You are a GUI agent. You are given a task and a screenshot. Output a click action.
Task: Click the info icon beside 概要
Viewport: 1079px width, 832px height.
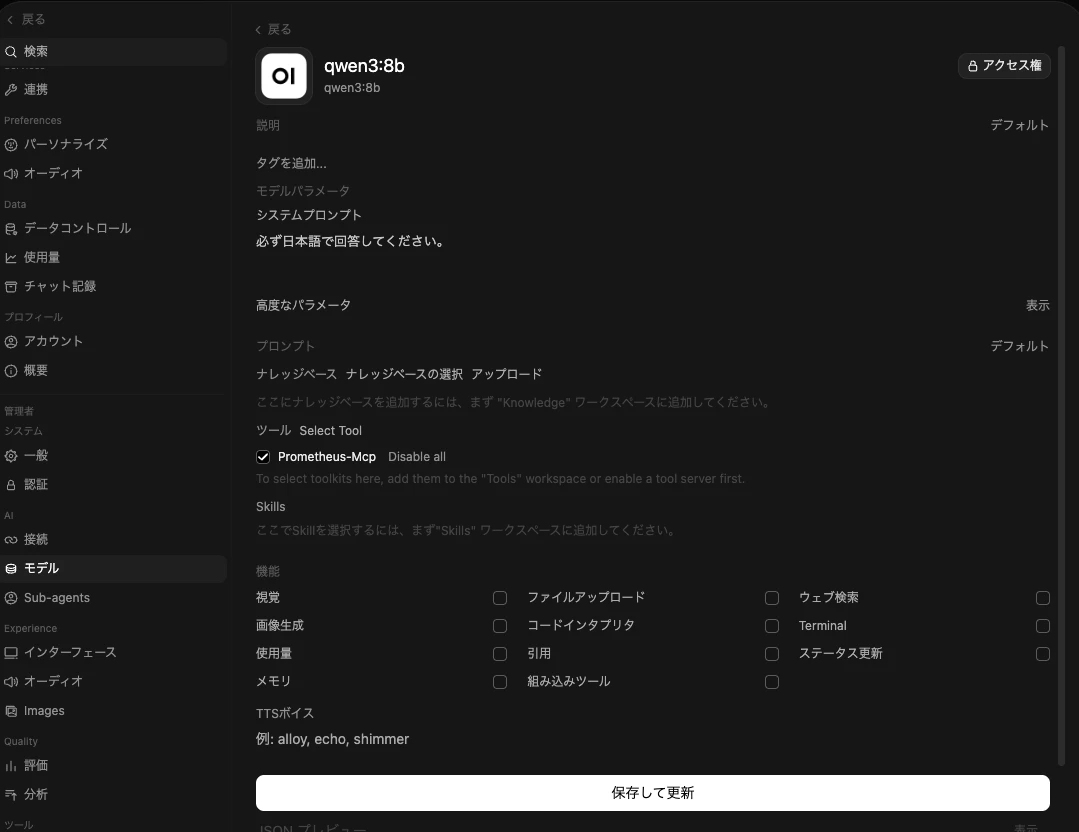click(11, 371)
